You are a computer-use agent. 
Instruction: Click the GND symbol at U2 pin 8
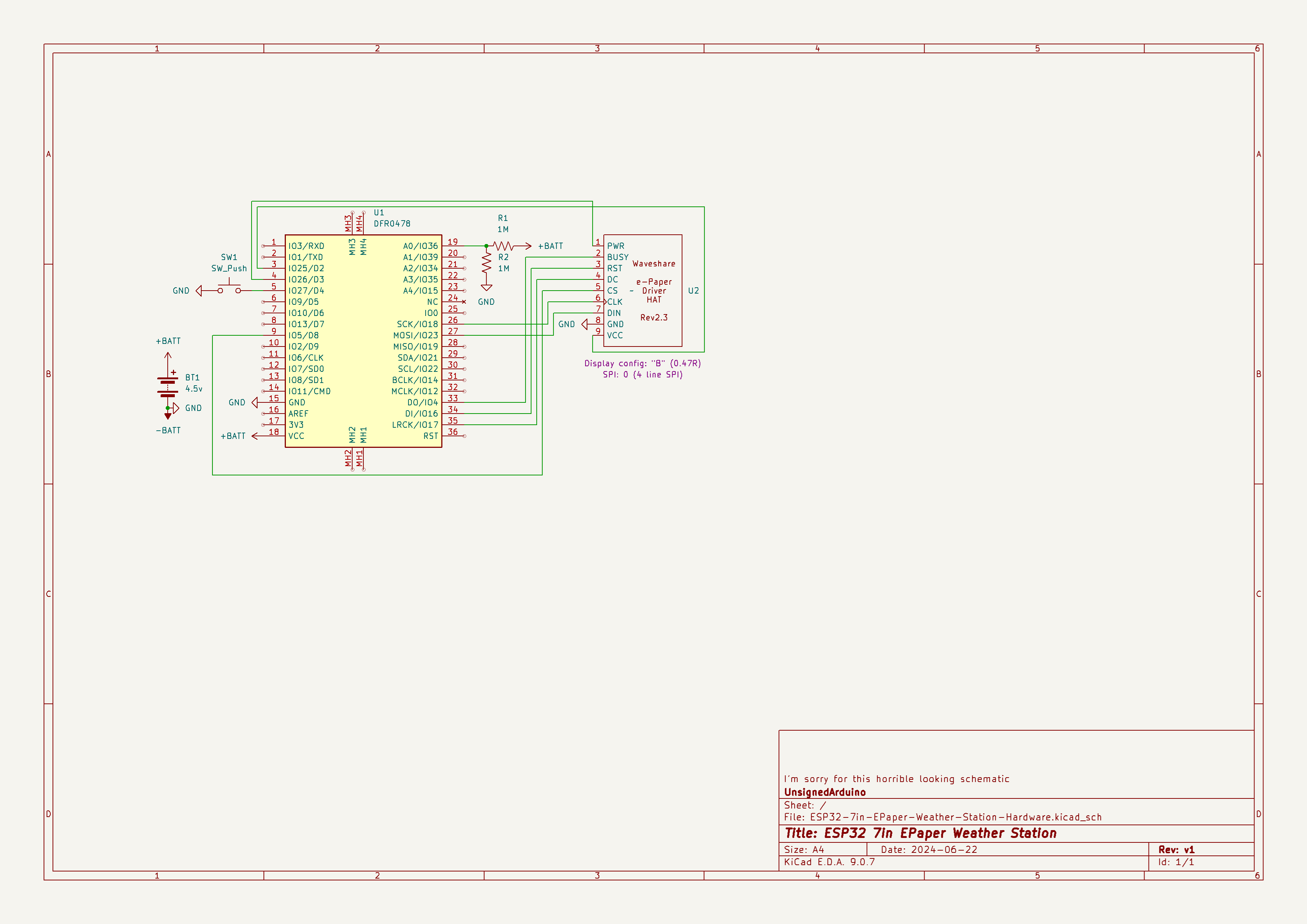[585, 324]
